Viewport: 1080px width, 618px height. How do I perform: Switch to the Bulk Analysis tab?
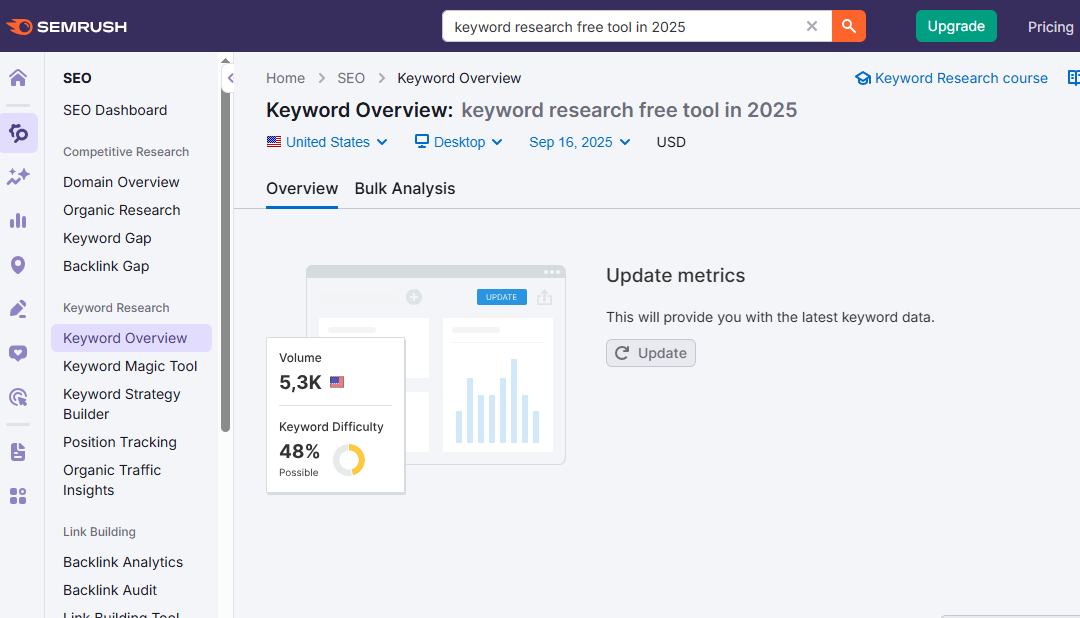click(404, 189)
